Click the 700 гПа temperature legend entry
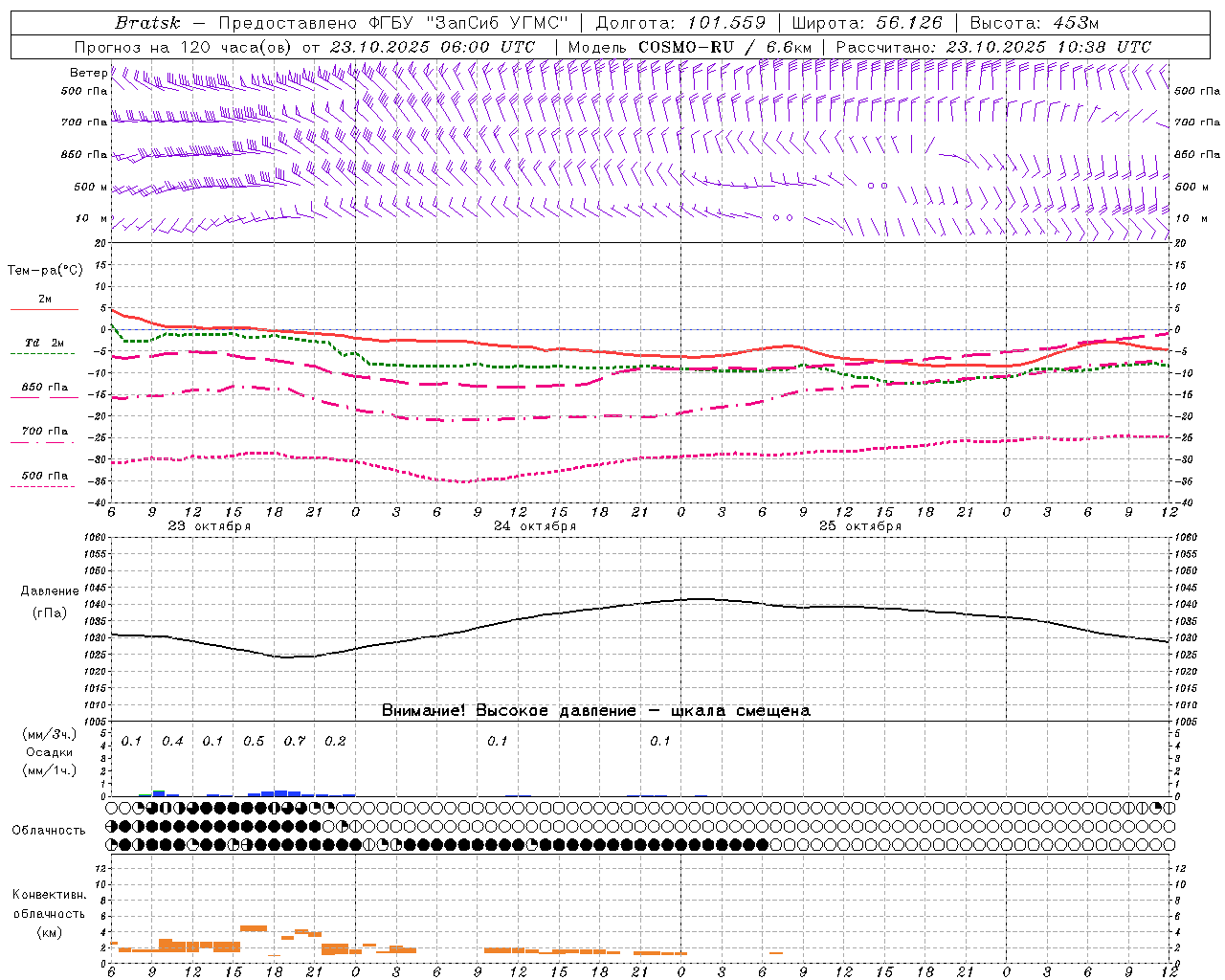This screenshot has width=1225, height=980. [44, 432]
